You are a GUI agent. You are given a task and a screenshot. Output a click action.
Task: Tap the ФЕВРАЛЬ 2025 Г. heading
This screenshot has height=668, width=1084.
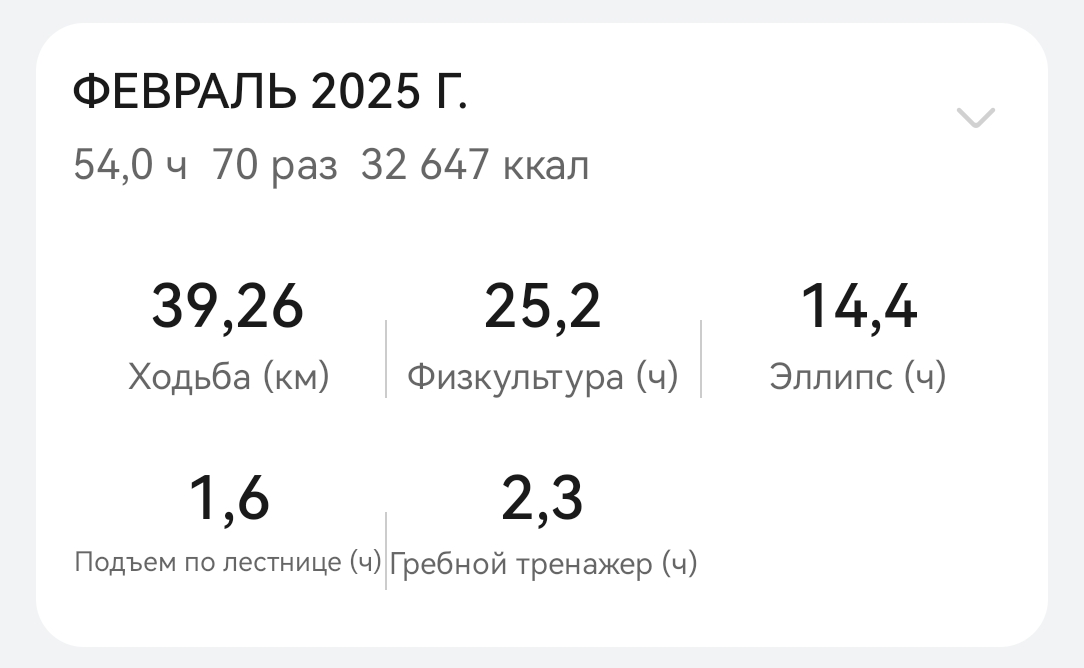[x=270, y=94]
